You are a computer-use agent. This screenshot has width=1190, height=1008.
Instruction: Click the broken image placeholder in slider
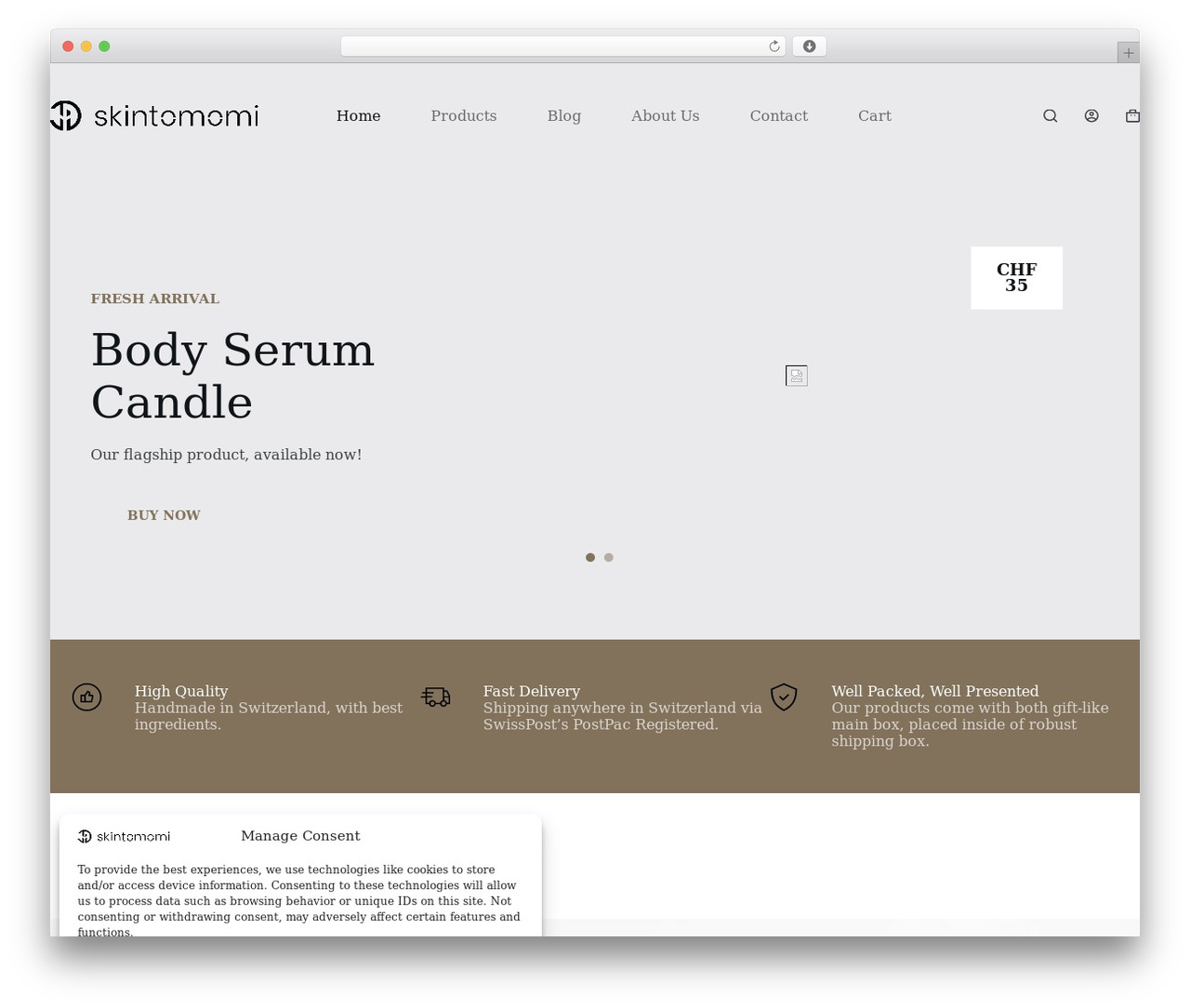[797, 376]
